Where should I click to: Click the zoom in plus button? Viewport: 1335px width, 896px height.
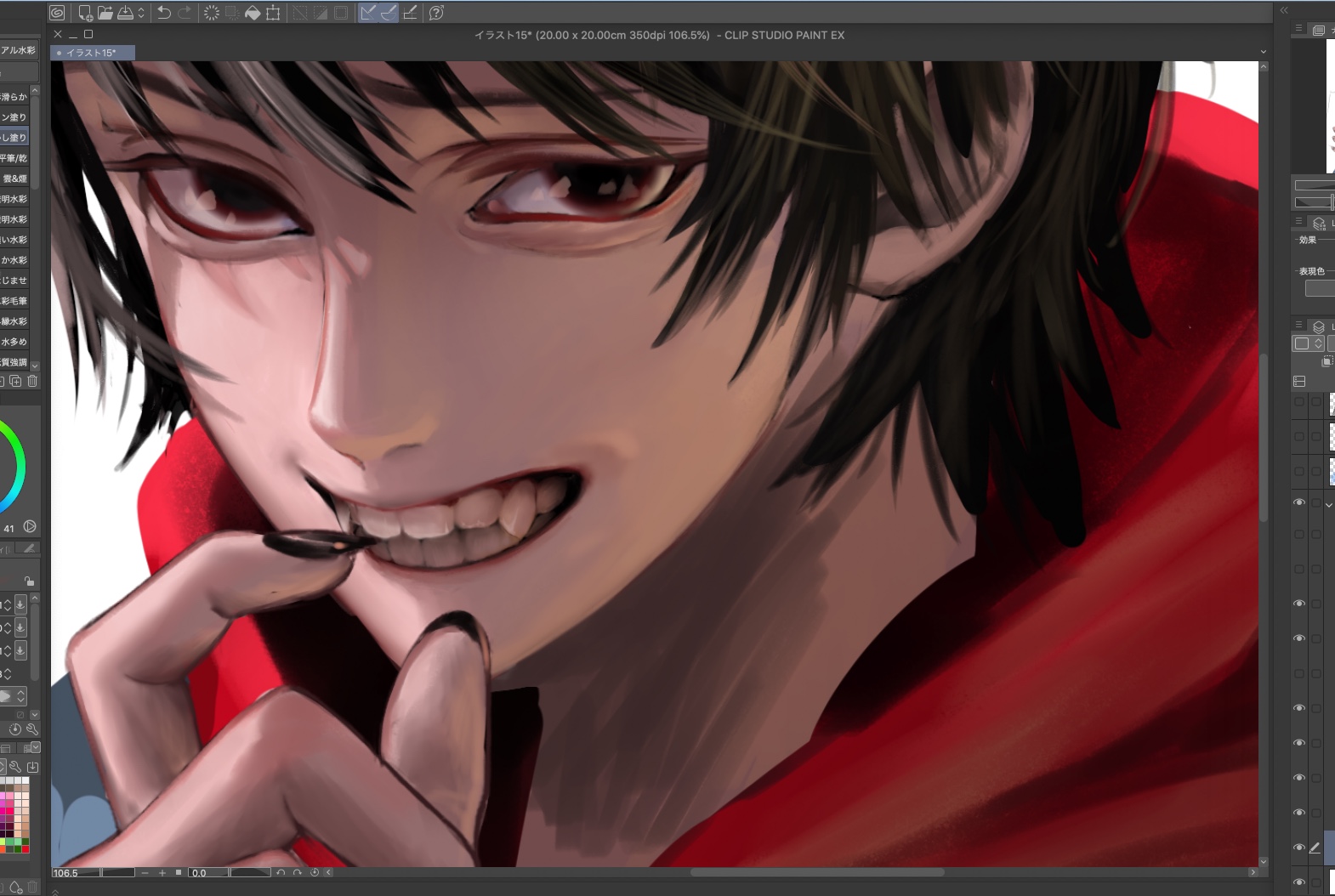[162, 872]
